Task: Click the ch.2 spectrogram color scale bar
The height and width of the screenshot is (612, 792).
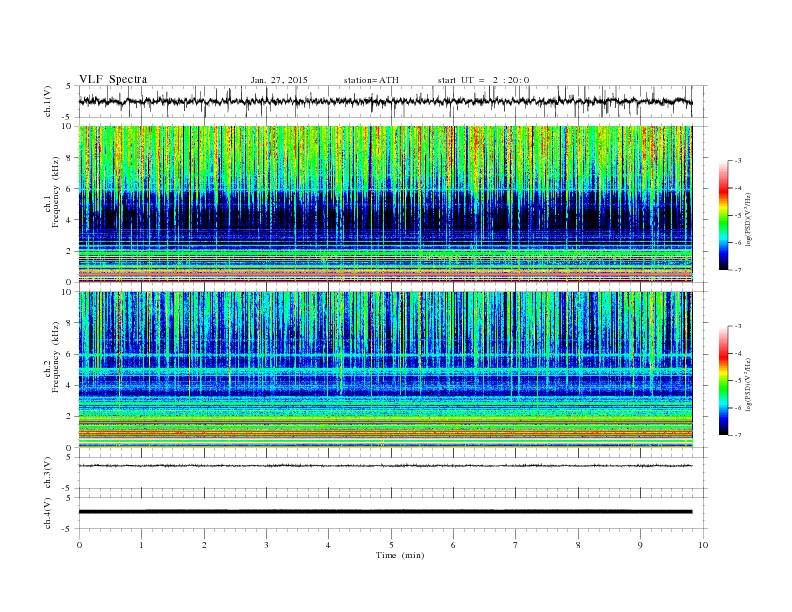Action: 724,381
